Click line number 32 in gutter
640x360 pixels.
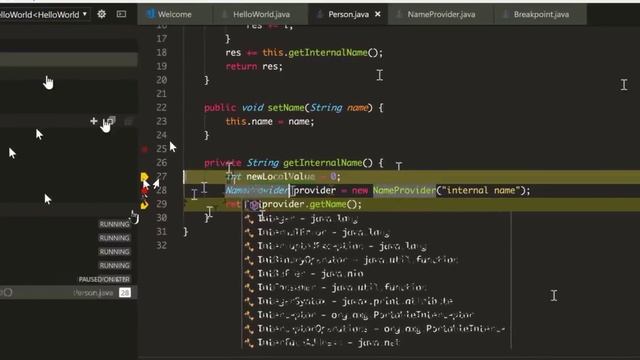(x=162, y=245)
